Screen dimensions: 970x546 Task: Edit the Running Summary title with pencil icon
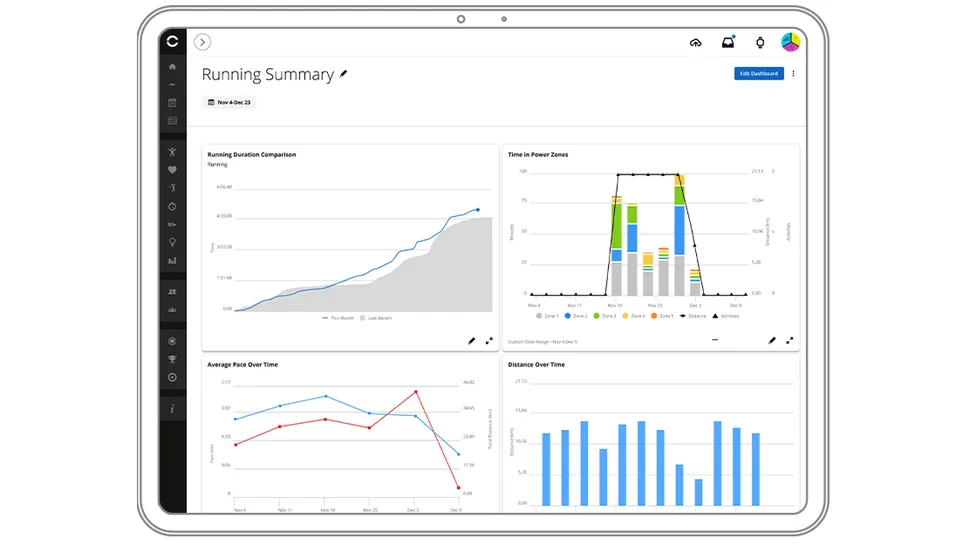pos(344,74)
